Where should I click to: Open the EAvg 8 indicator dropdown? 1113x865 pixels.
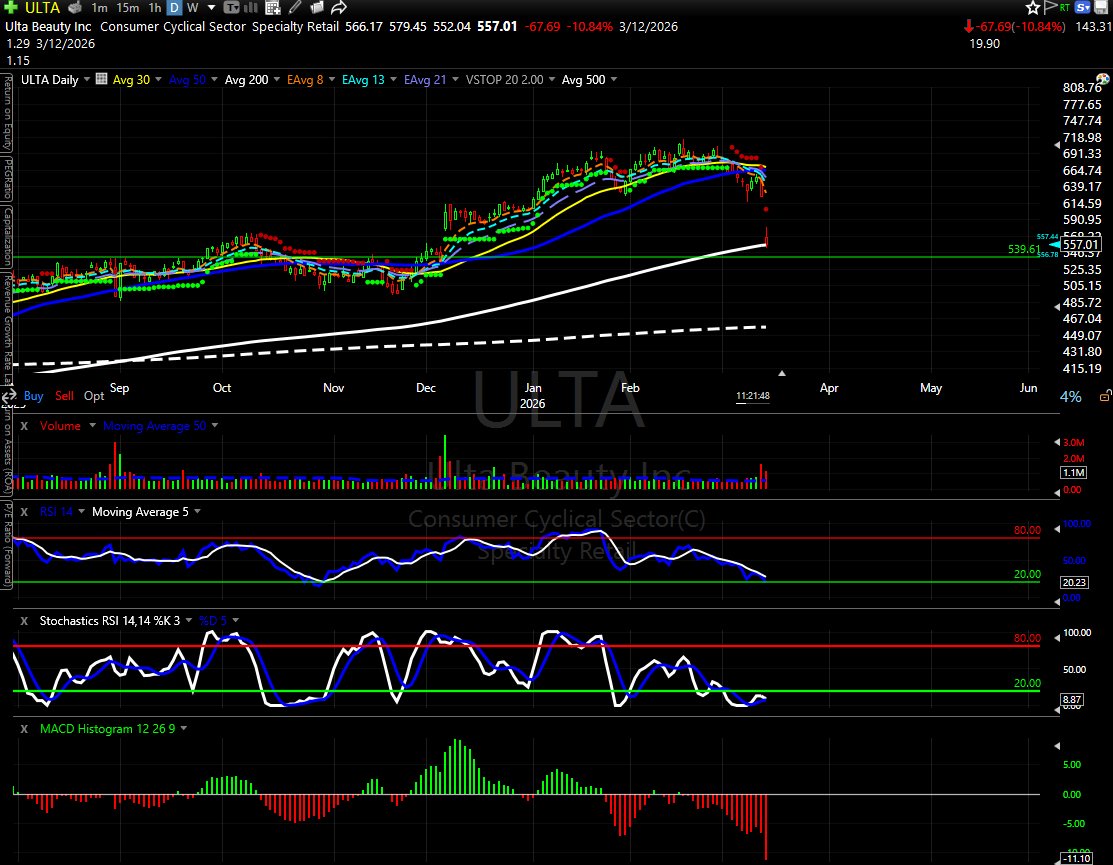331,79
